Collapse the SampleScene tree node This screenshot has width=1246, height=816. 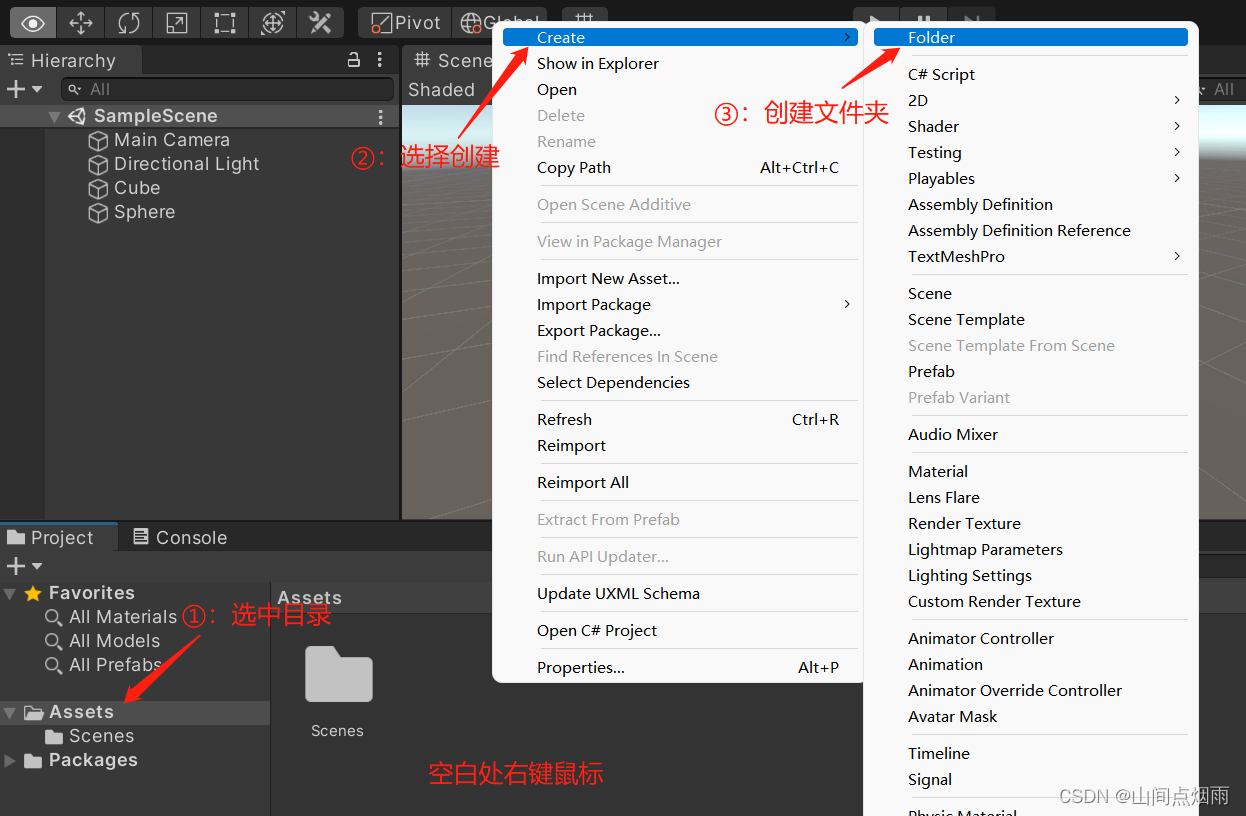click(x=54, y=117)
